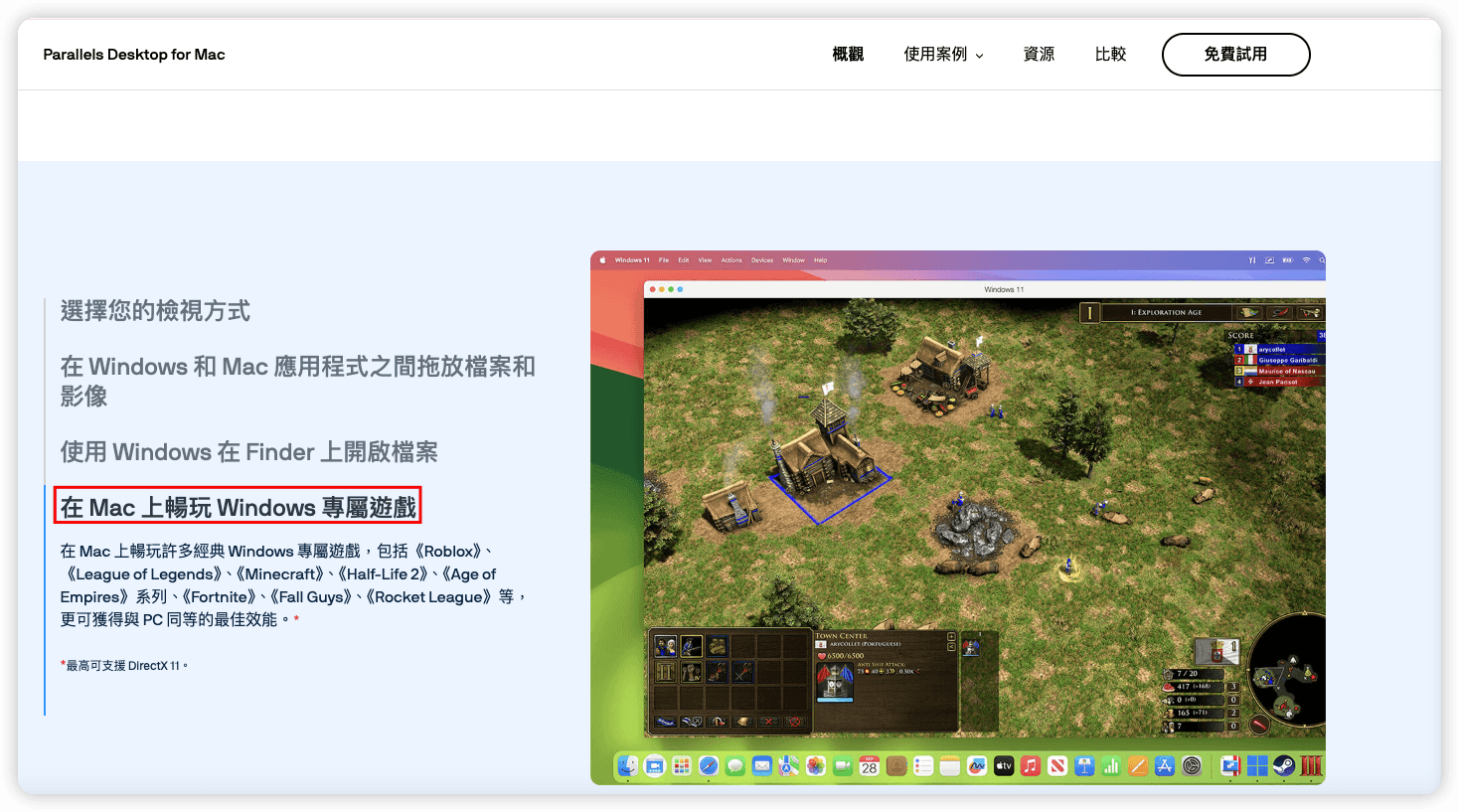Image resolution: width=1459 pixels, height=812 pixels.
Task: Open the Calendar icon showing 28
Action: click(x=870, y=766)
